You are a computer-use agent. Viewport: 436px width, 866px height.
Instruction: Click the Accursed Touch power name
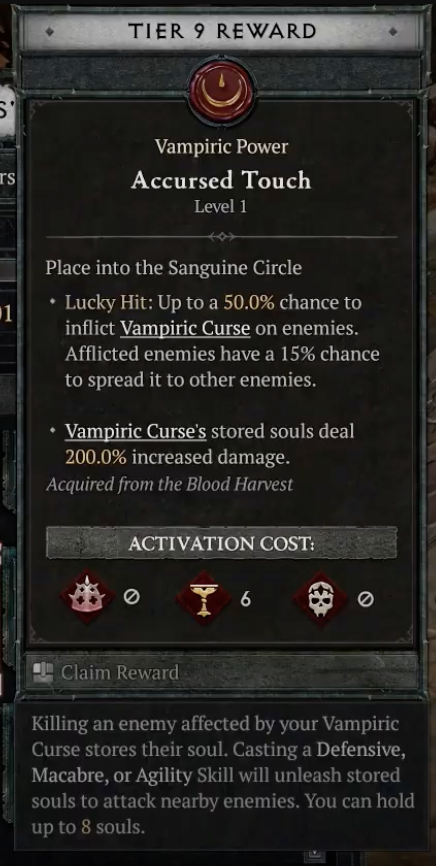tap(221, 181)
